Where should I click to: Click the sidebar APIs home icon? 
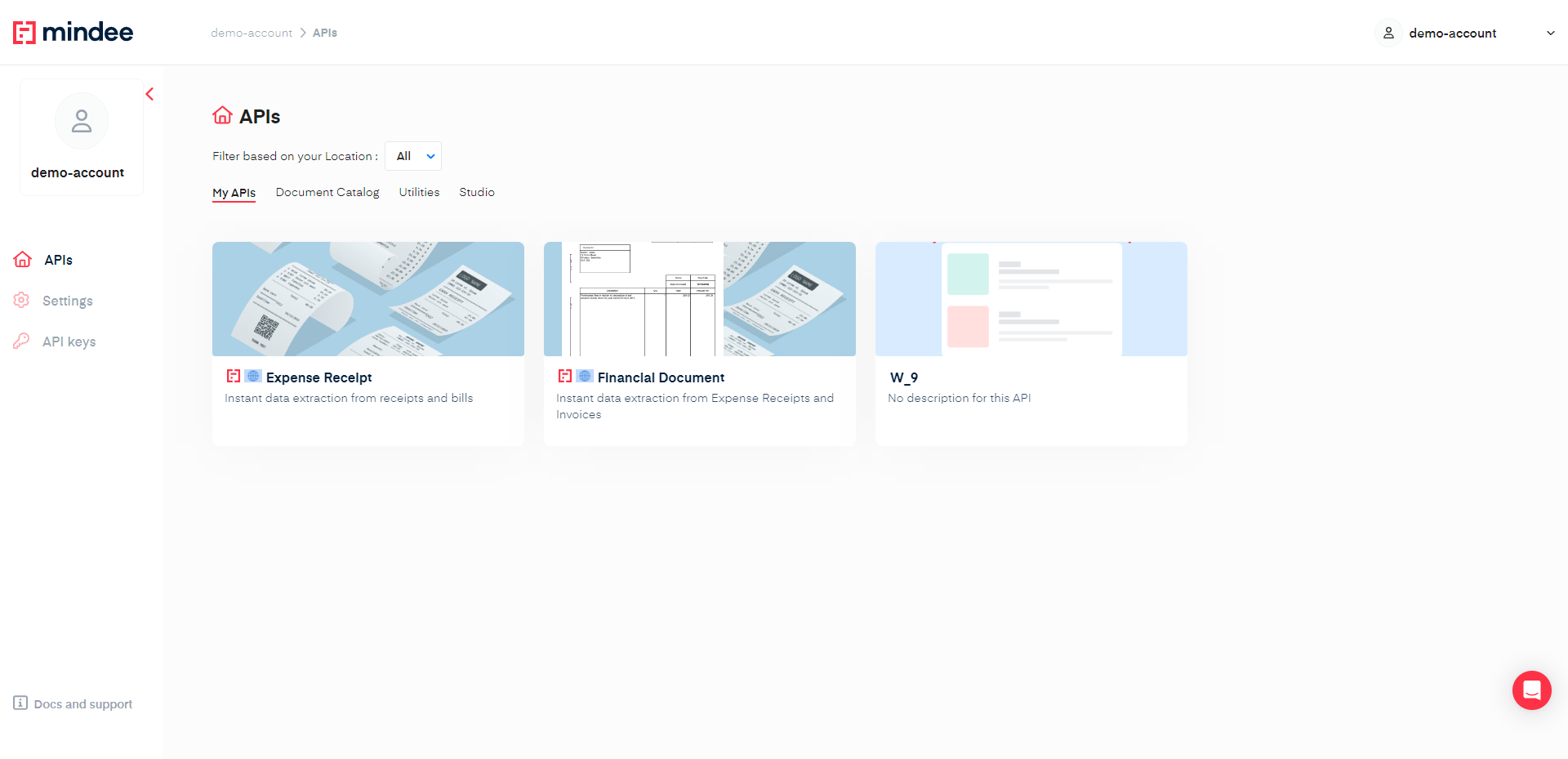23,259
